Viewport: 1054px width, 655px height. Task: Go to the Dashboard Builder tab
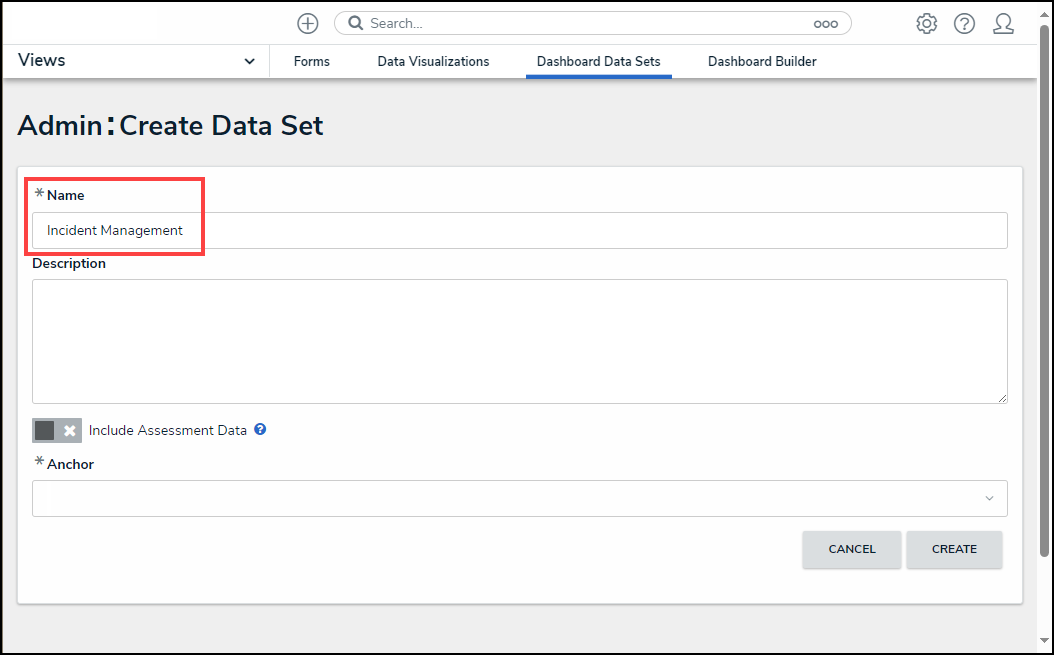click(762, 62)
